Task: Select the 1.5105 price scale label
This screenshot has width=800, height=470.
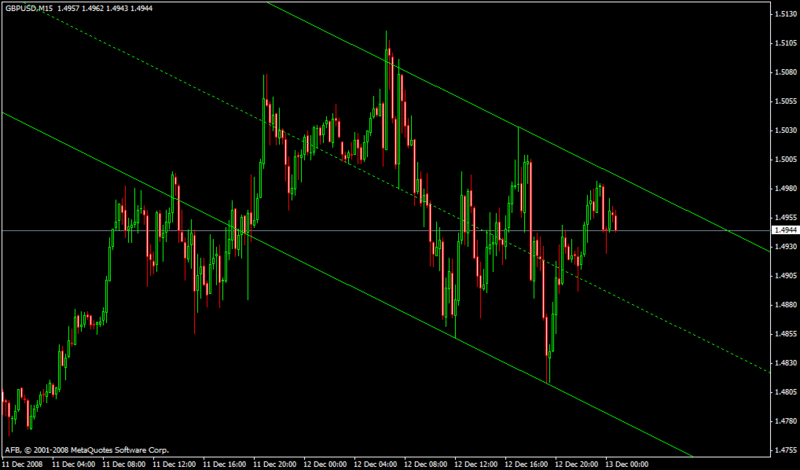Action: click(783, 44)
